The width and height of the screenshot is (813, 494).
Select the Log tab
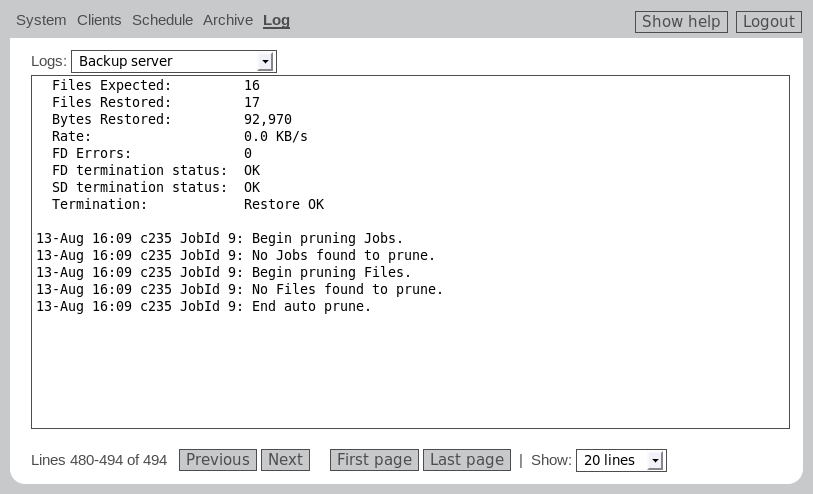(276, 20)
